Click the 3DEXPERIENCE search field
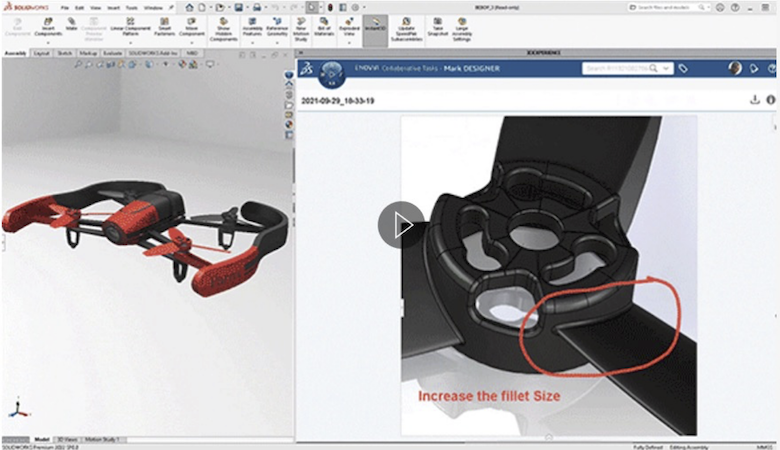Viewport: 780px width, 450px height. point(617,69)
